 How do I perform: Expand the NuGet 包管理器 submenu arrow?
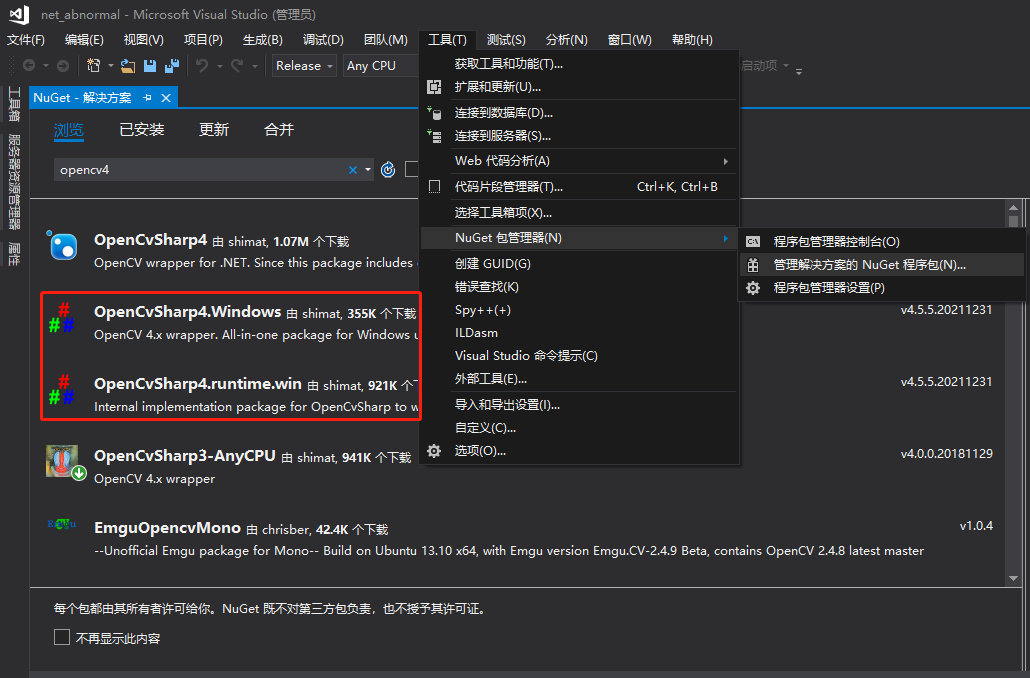pos(725,238)
